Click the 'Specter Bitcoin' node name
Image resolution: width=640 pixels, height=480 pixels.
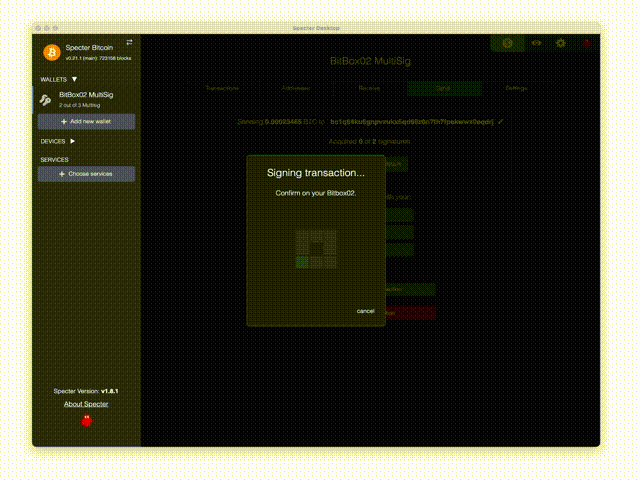point(89,48)
